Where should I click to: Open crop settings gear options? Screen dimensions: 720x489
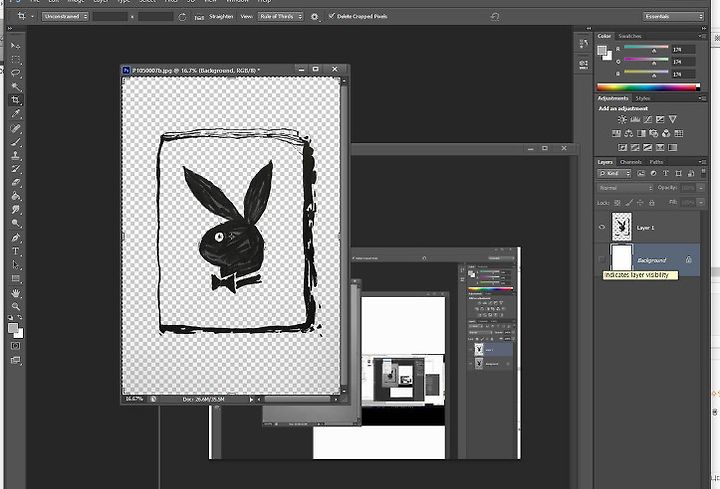click(x=315, y=17)
